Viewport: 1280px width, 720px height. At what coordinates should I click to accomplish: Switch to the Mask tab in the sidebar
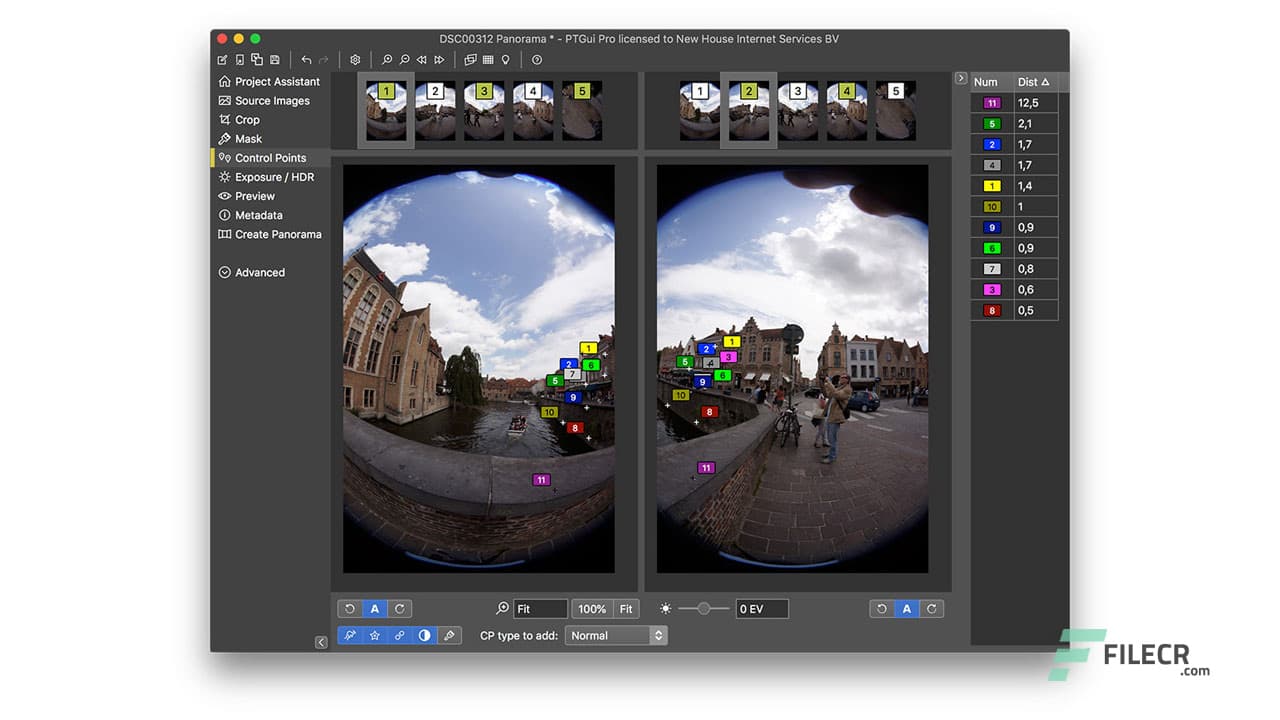pos(245,138)
